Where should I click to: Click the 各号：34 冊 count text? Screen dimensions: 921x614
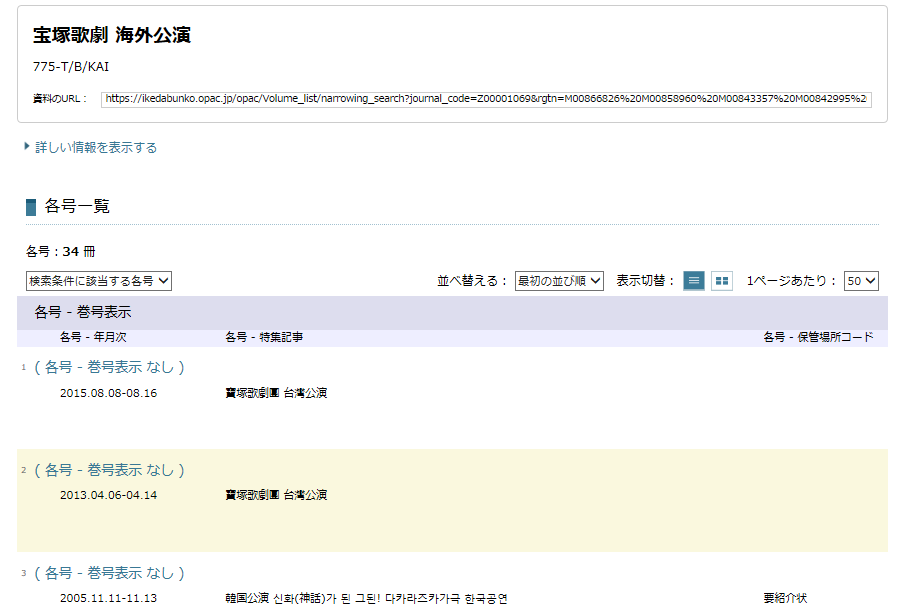pos(60,251)
